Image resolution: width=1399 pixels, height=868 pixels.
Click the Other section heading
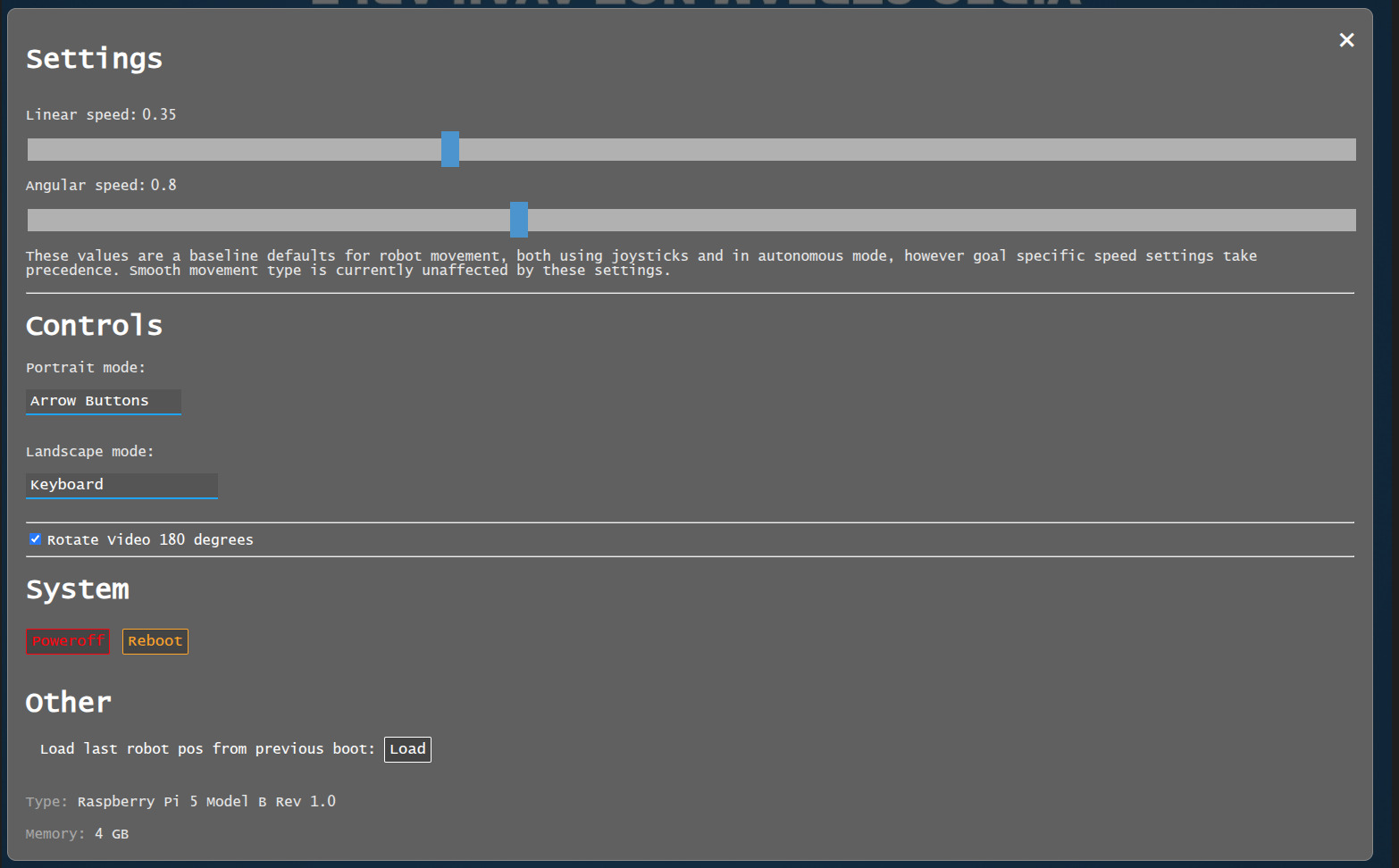[x=69, y=703]
